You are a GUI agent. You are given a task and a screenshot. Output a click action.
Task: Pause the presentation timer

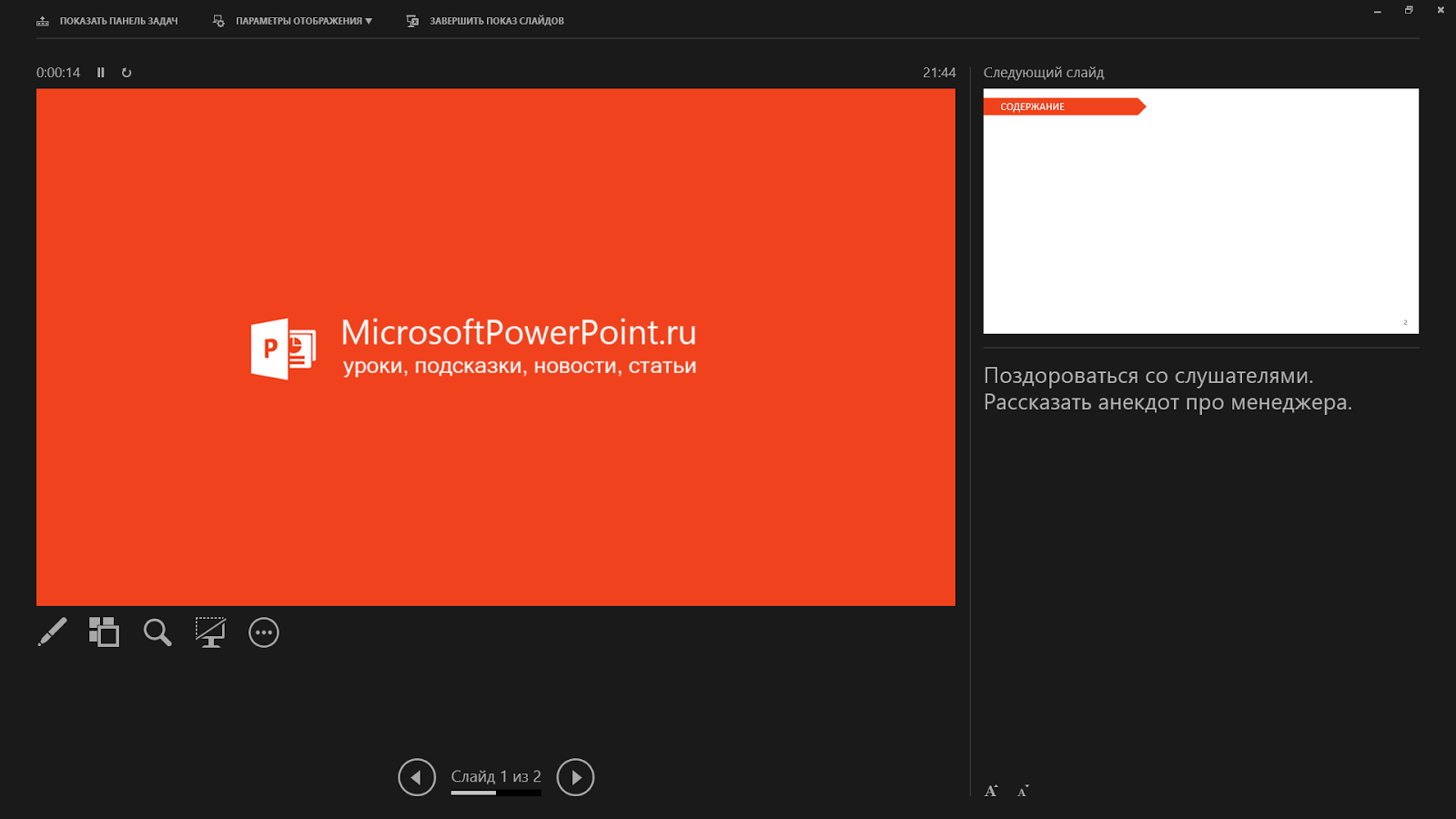(101, 72)
